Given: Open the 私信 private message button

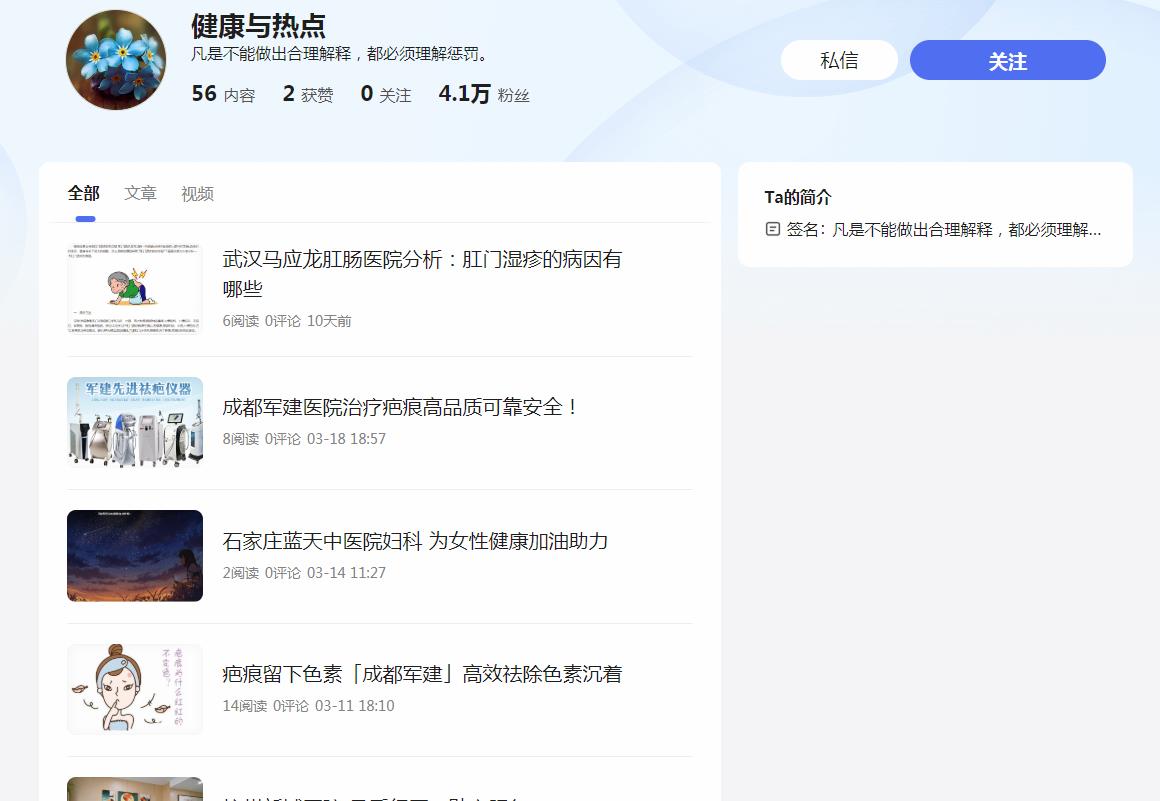Looking at the screenshot, I should [839, 60].
